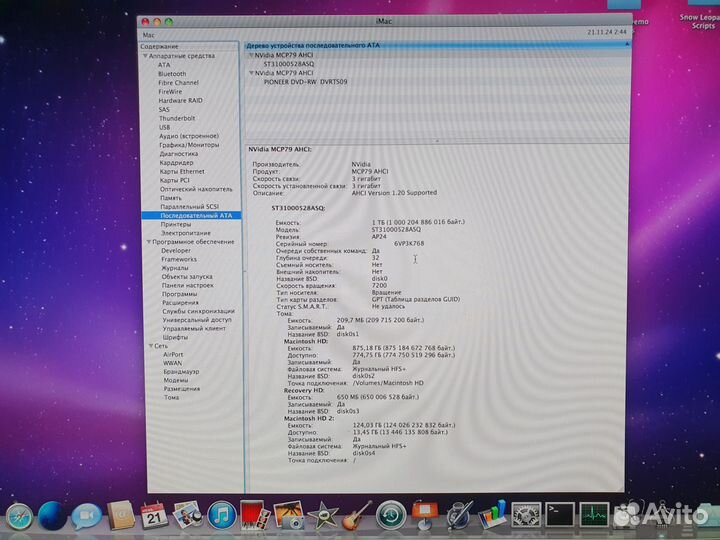Select SAS in the sidebar
This screenshot has width=720, height=540.
click(x=164, y=109)
